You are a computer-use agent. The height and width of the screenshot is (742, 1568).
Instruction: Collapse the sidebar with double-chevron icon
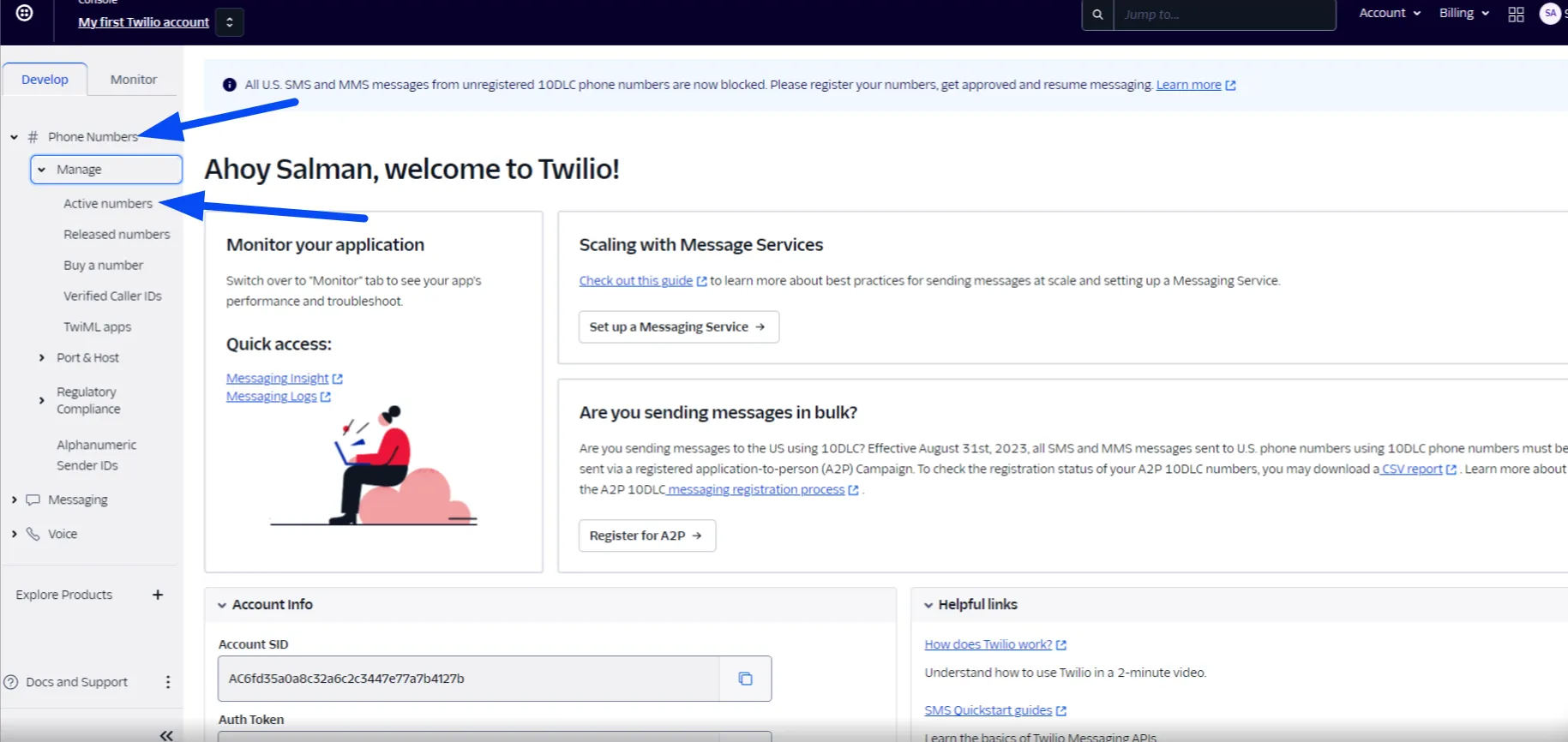pos(166,735)
